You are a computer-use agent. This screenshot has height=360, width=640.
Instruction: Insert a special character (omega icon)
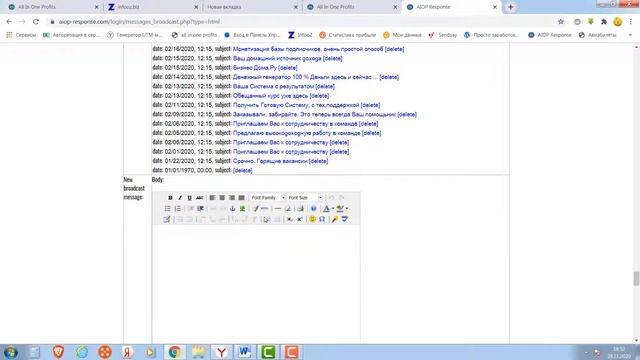[x=322, y=219]
